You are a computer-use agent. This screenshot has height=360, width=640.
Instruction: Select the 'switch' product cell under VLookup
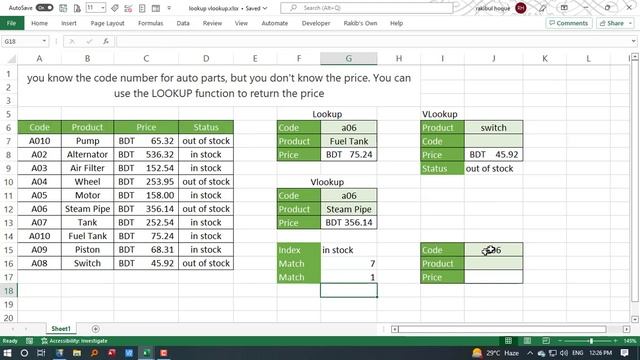[493, 128]
